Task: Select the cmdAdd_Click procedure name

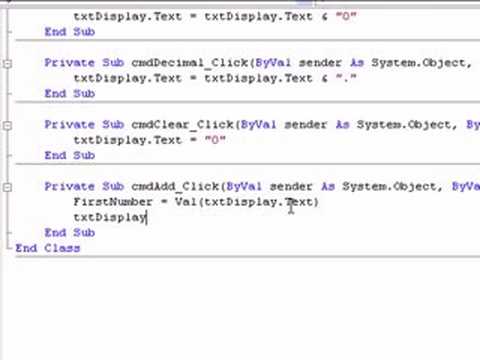Action: click(x=175, y=187)
